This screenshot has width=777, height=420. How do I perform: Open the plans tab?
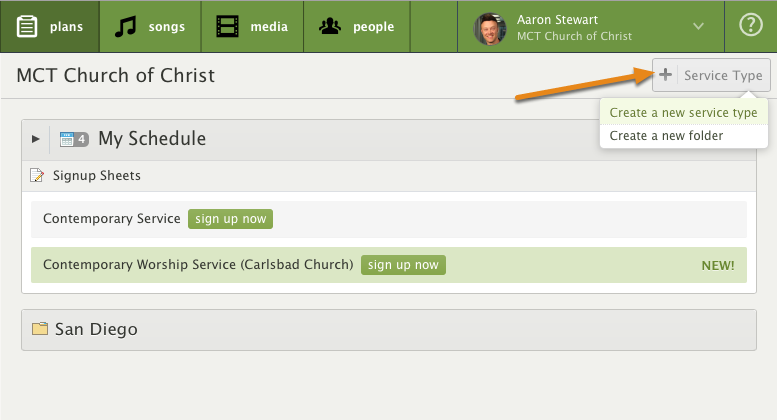pos(50,26)
